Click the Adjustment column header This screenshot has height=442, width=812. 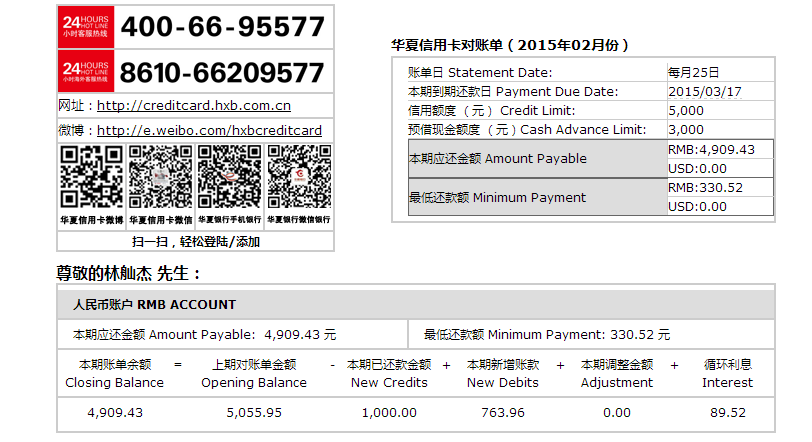point(617,374)
